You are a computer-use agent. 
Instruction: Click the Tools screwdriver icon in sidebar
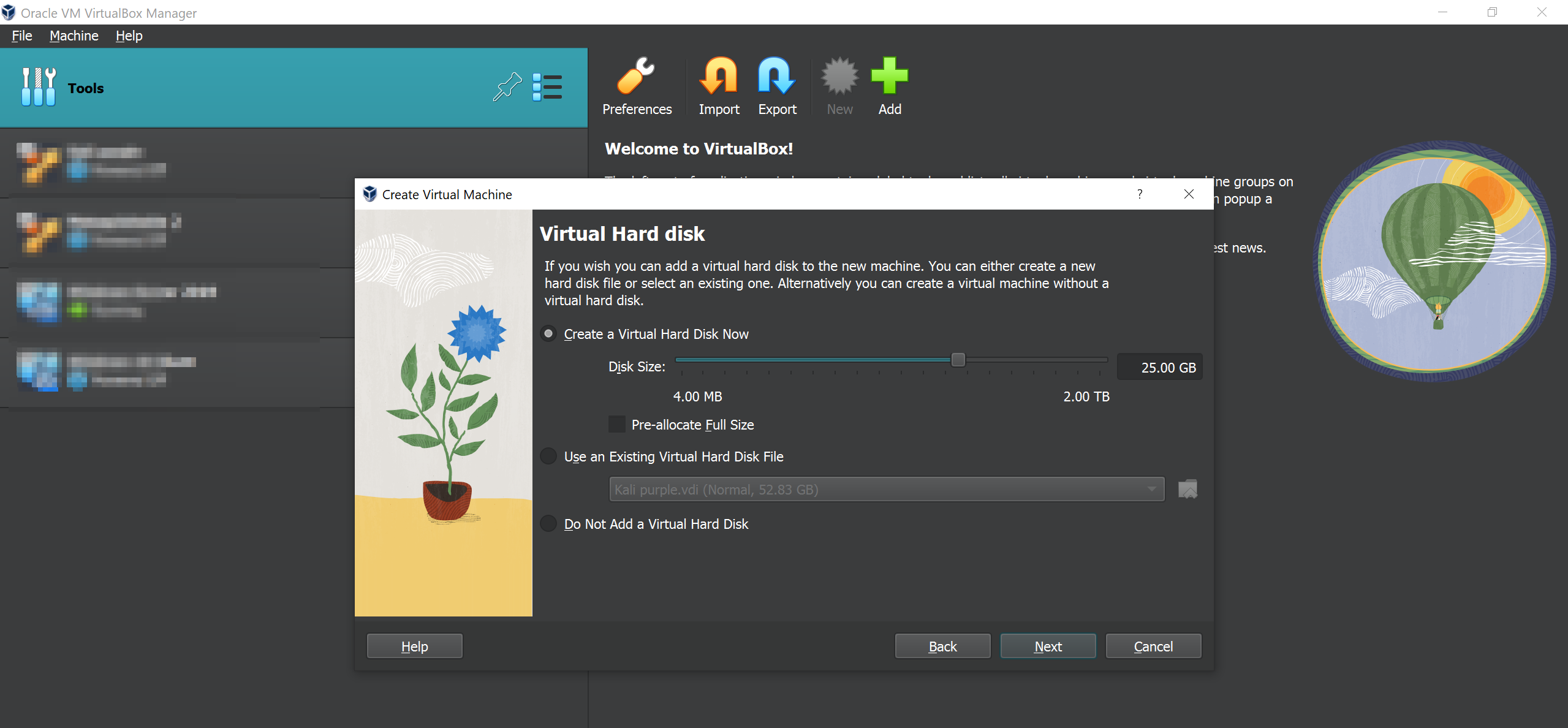point(39,87)
